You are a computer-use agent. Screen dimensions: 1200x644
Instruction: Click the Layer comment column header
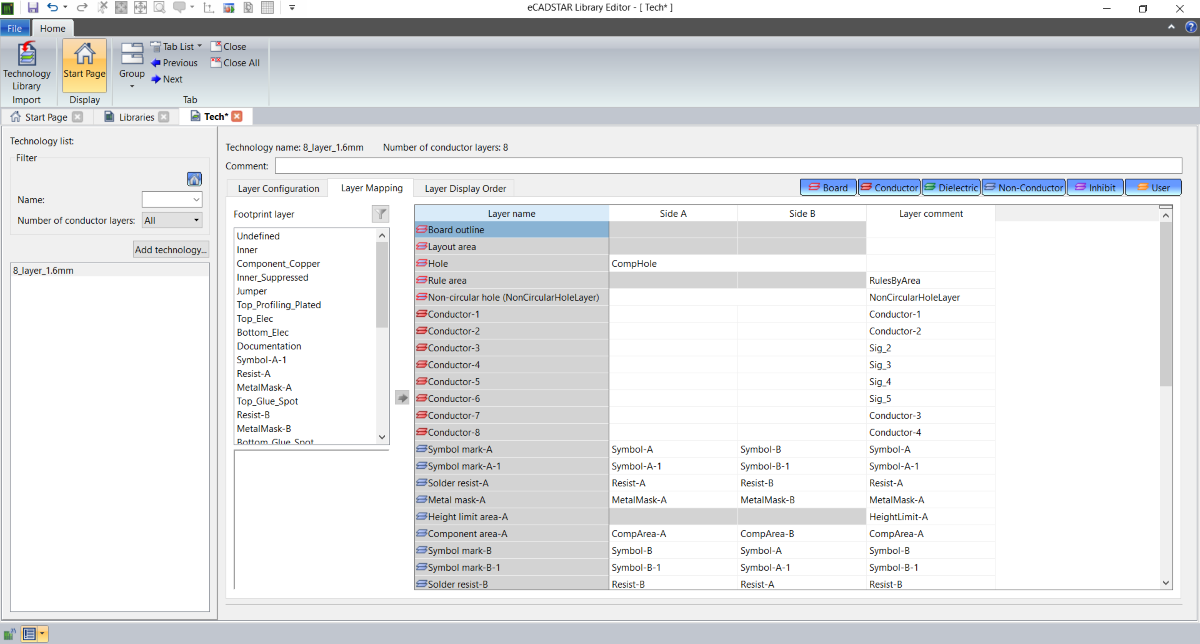click(931, 213)
